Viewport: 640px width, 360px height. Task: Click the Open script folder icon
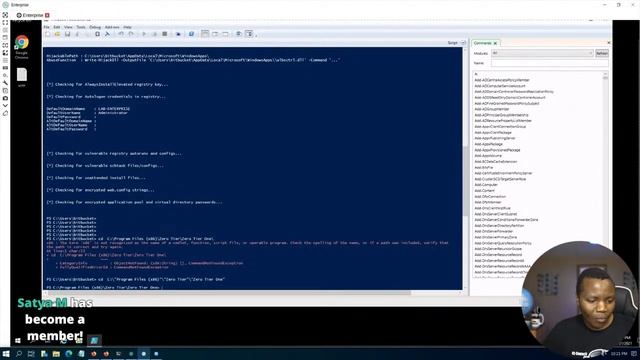[58, 34]
